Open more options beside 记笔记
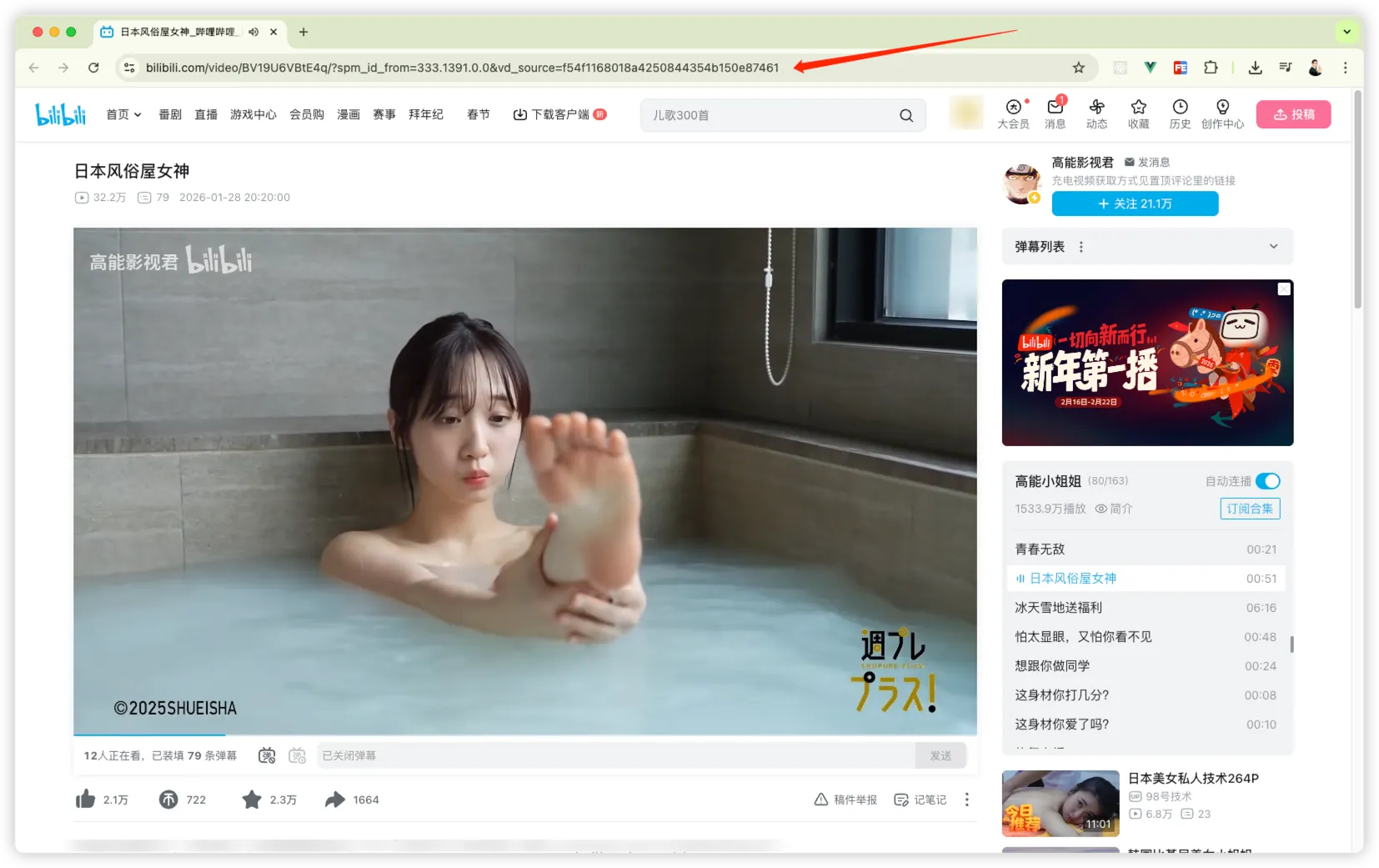Screen dimensions: 1379x868 point(967,800)
